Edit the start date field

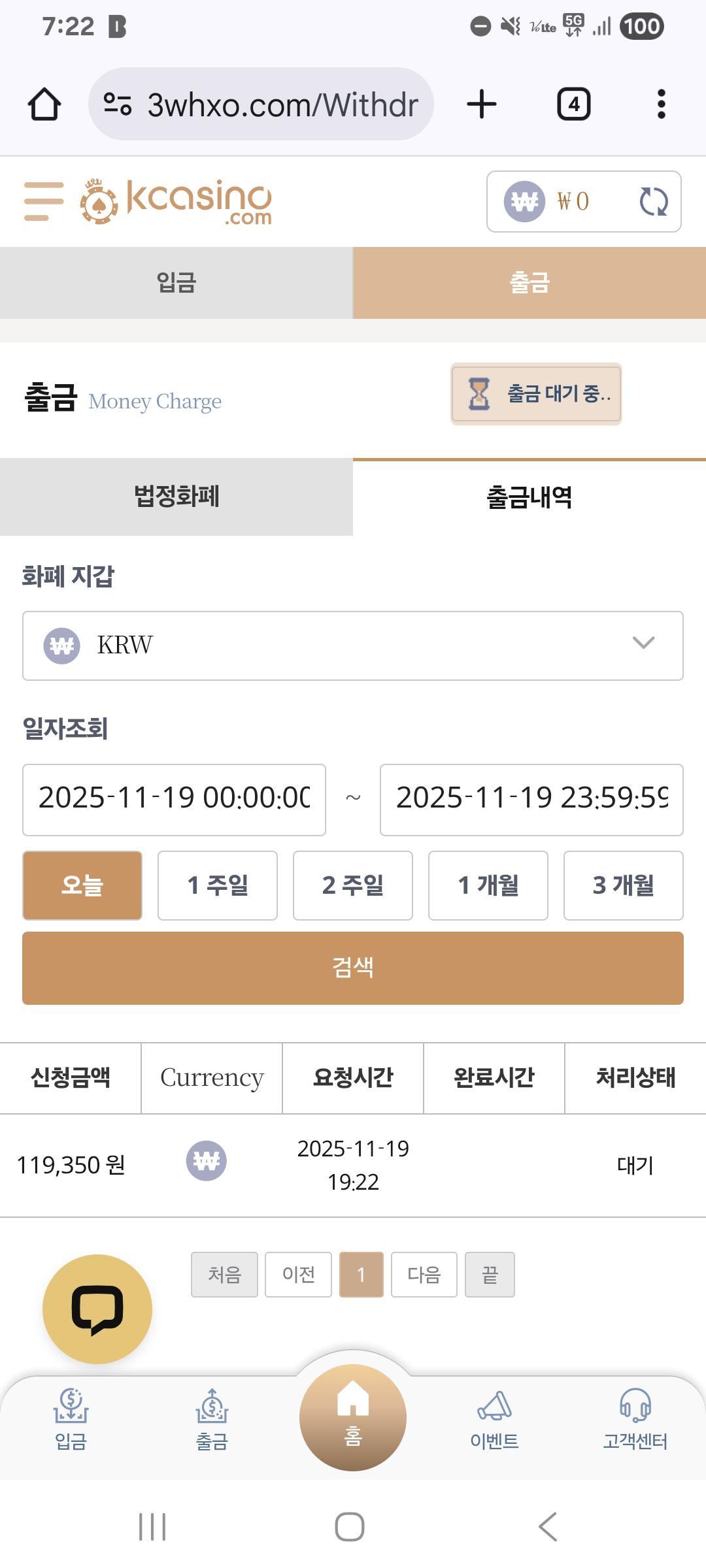[x=174, y=799]
